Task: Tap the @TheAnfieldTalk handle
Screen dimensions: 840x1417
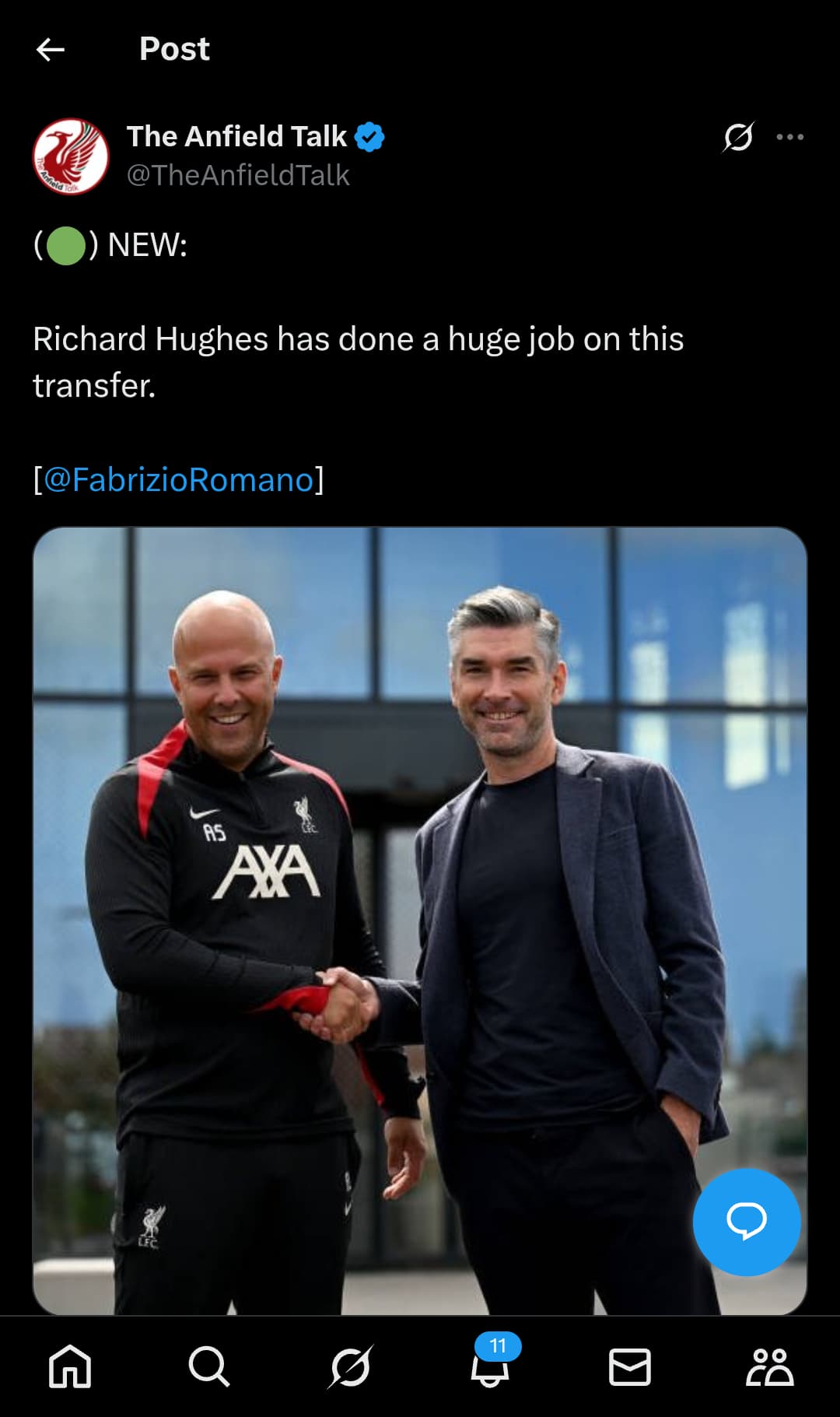Action: [238, 175]
